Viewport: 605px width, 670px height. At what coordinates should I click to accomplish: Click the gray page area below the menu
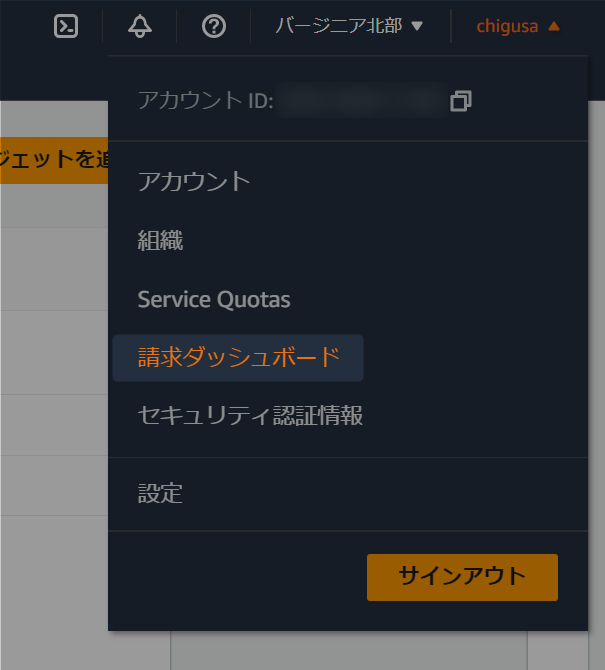click(349, 650)
